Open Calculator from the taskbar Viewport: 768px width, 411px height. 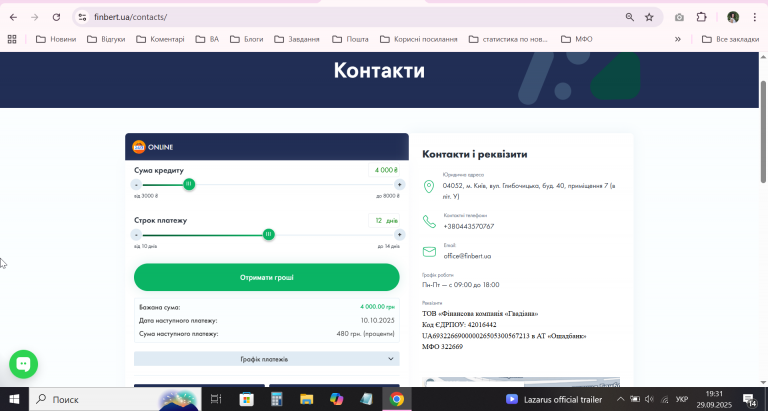click(277, 399)
